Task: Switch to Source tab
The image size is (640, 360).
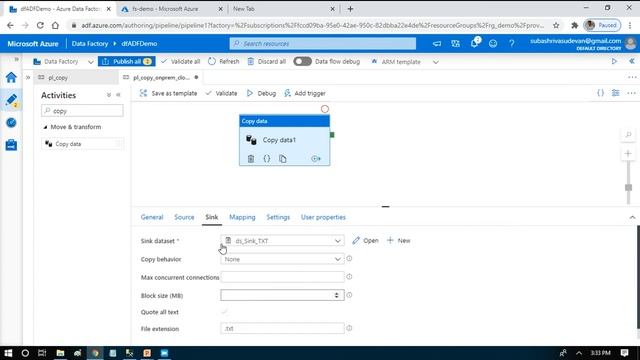Action: (x=184, y=217)
